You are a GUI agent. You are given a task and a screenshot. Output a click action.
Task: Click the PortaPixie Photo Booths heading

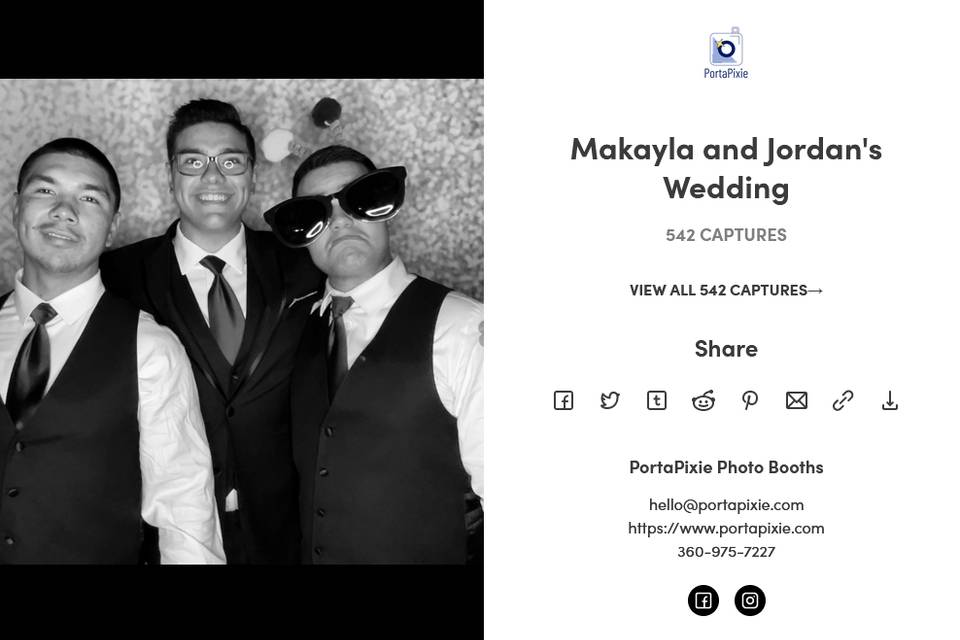[726, 467]
